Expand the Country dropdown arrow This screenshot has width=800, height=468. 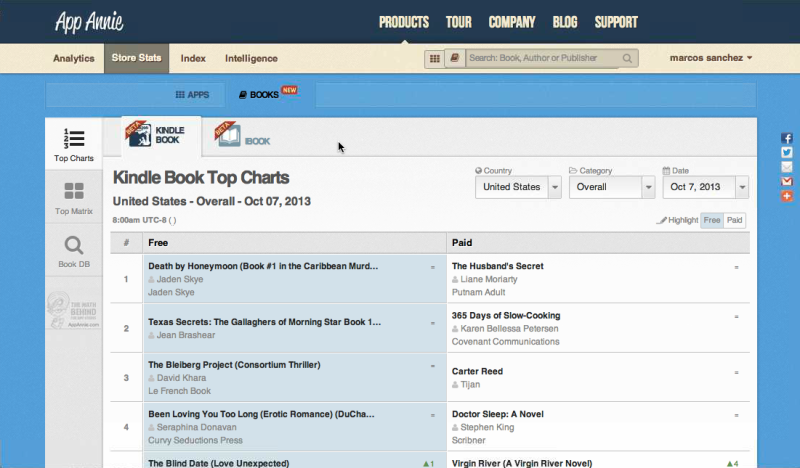(x=555, y=187)
